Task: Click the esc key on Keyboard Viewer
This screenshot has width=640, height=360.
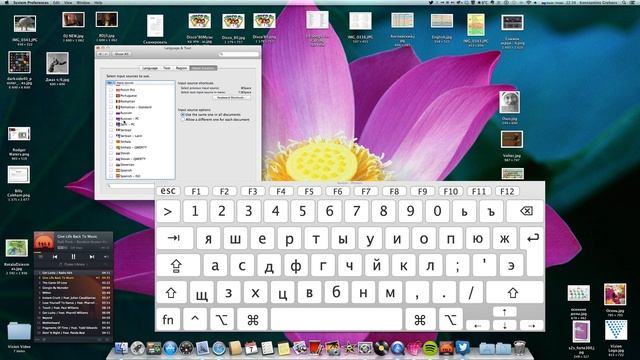Action: pos(168,191)
